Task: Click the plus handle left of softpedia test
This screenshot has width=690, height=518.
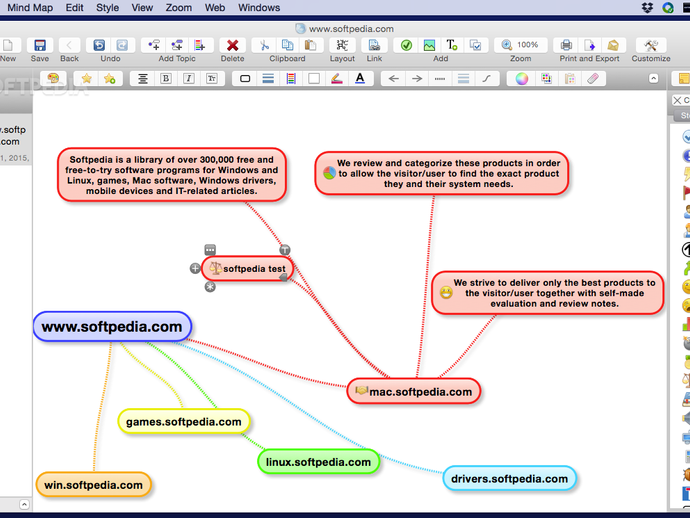Action: 195,268
